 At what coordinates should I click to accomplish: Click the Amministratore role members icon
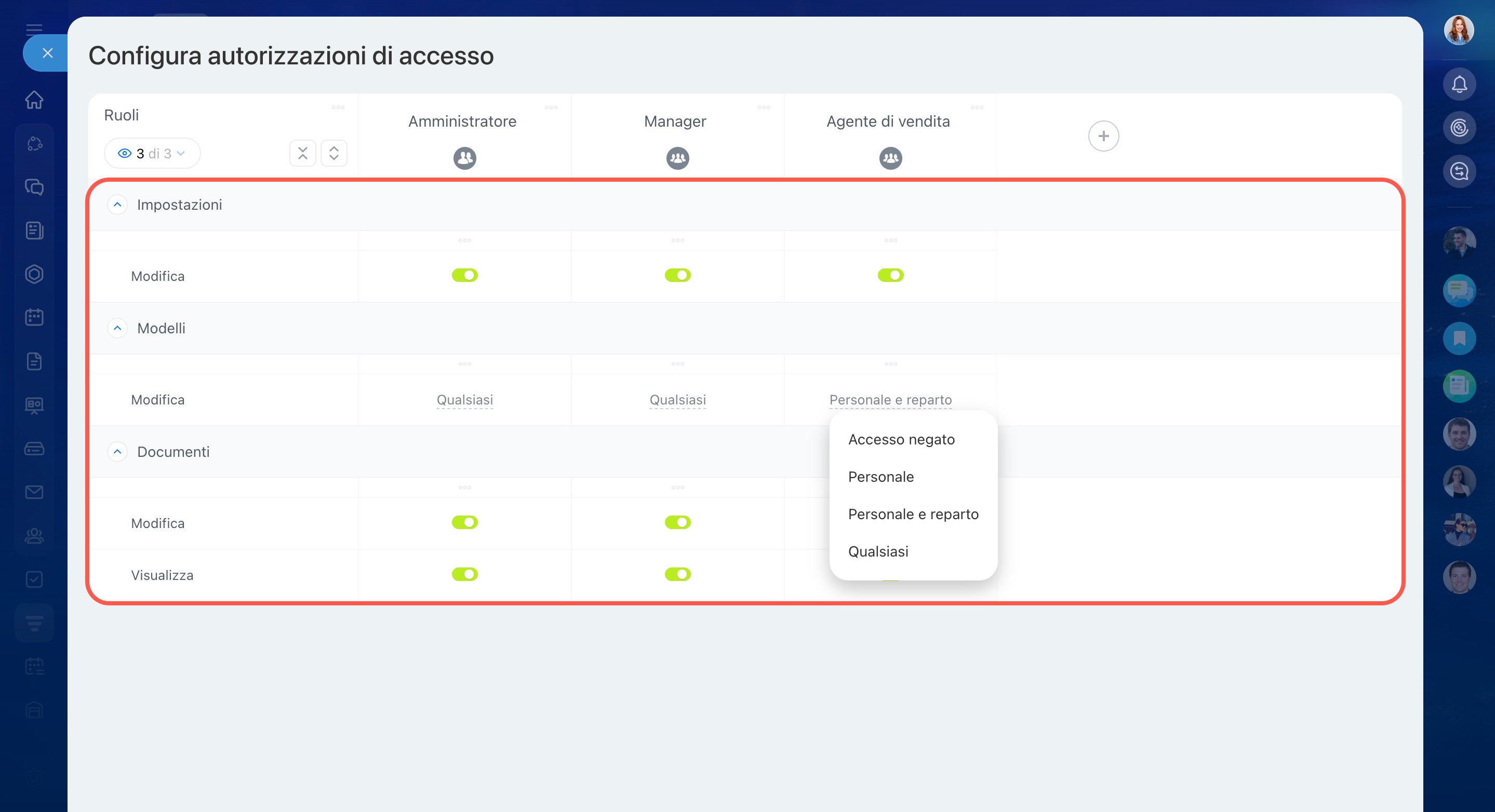tap(464, 158)
